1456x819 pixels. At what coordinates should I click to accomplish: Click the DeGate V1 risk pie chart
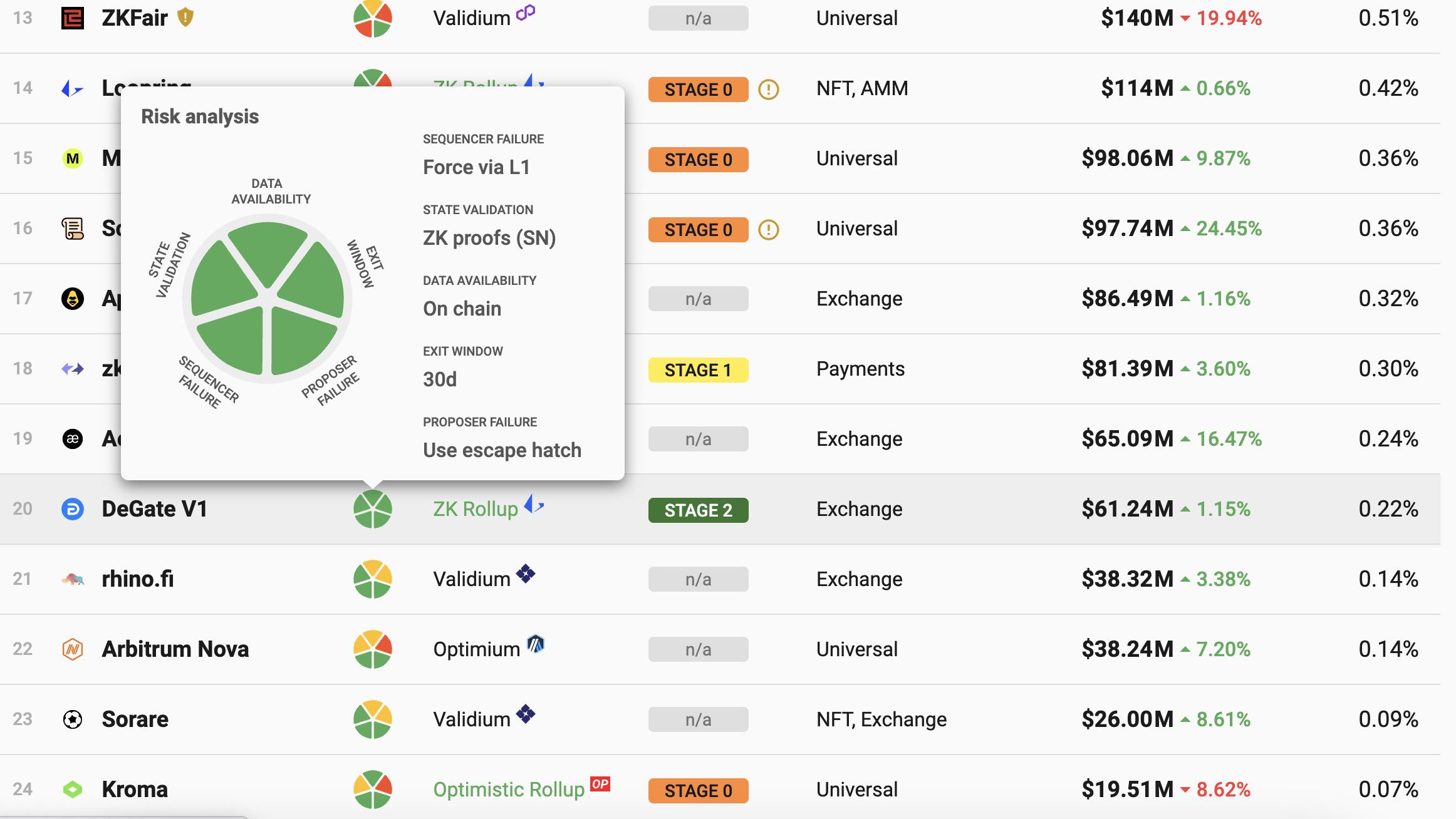373,509
